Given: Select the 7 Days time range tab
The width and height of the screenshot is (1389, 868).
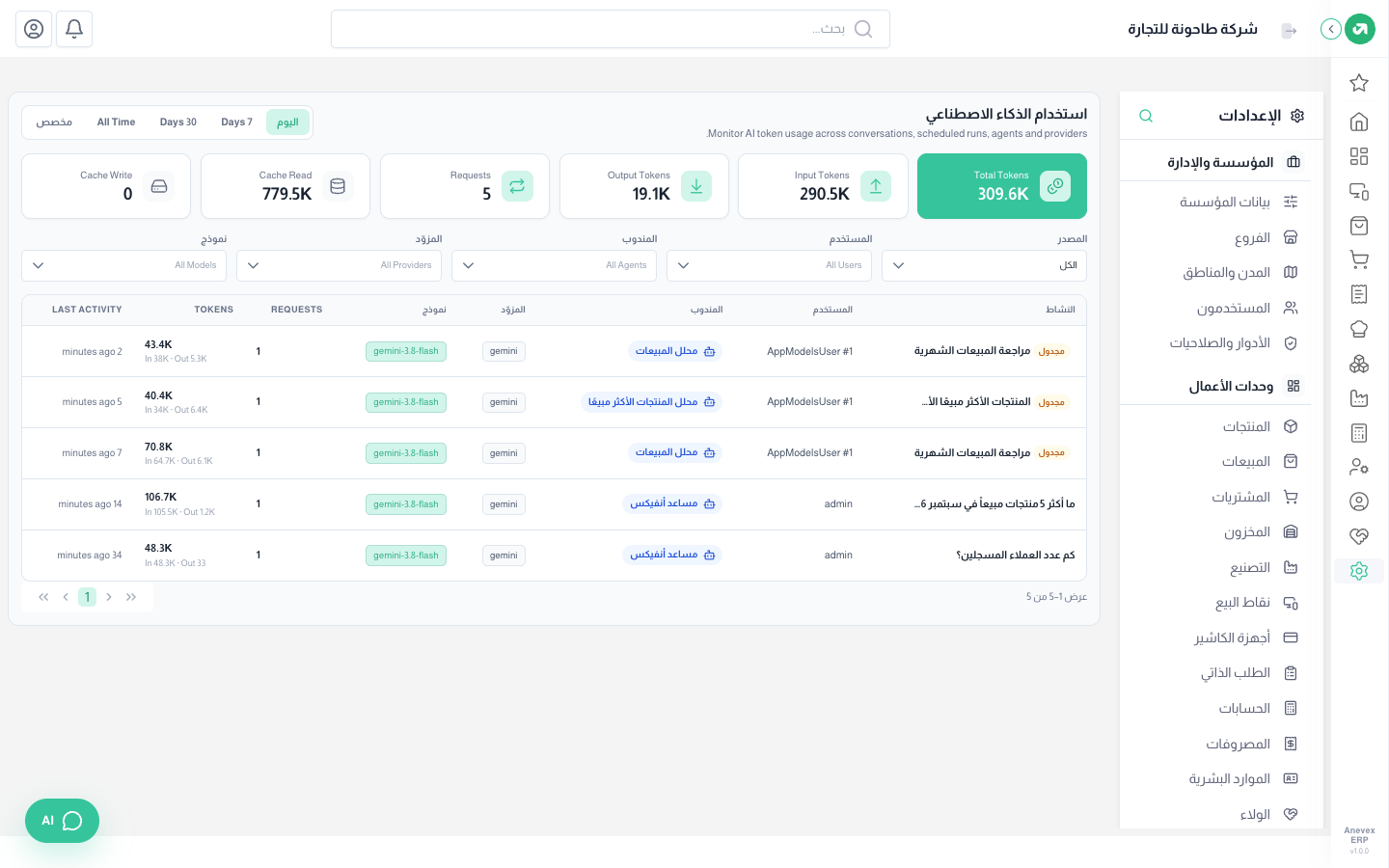Looking at the screenshot, I should point(236,122).
